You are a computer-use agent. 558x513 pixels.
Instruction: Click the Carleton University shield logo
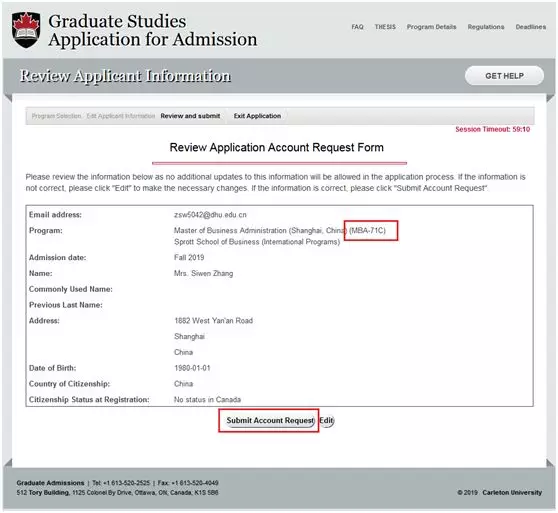(x=26, y=30)
